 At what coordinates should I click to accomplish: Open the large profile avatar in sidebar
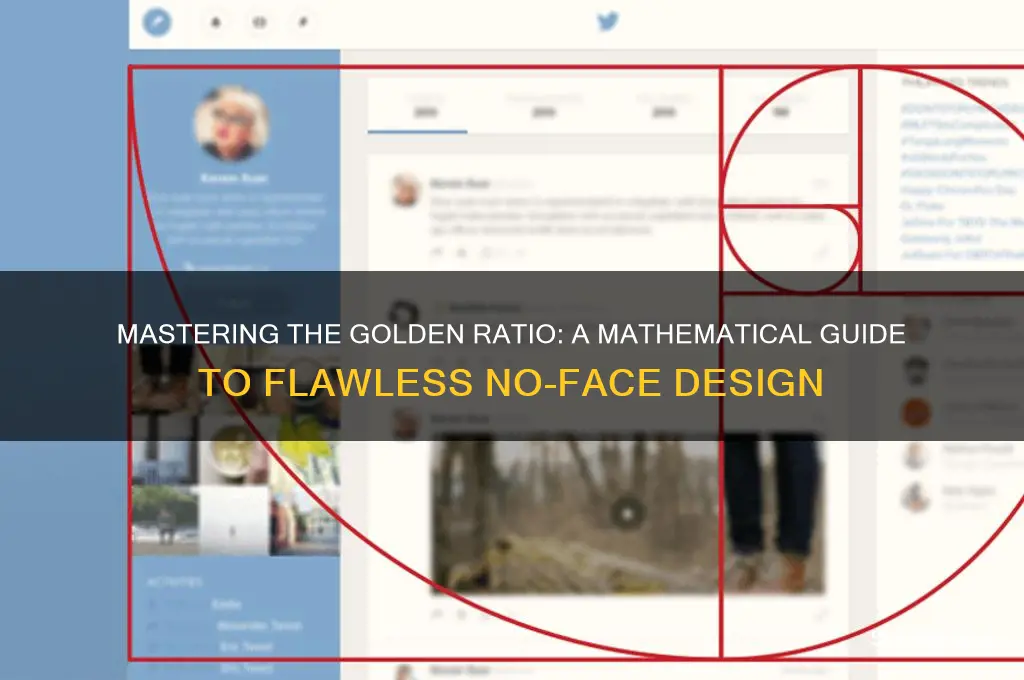[x=232, y=123]
